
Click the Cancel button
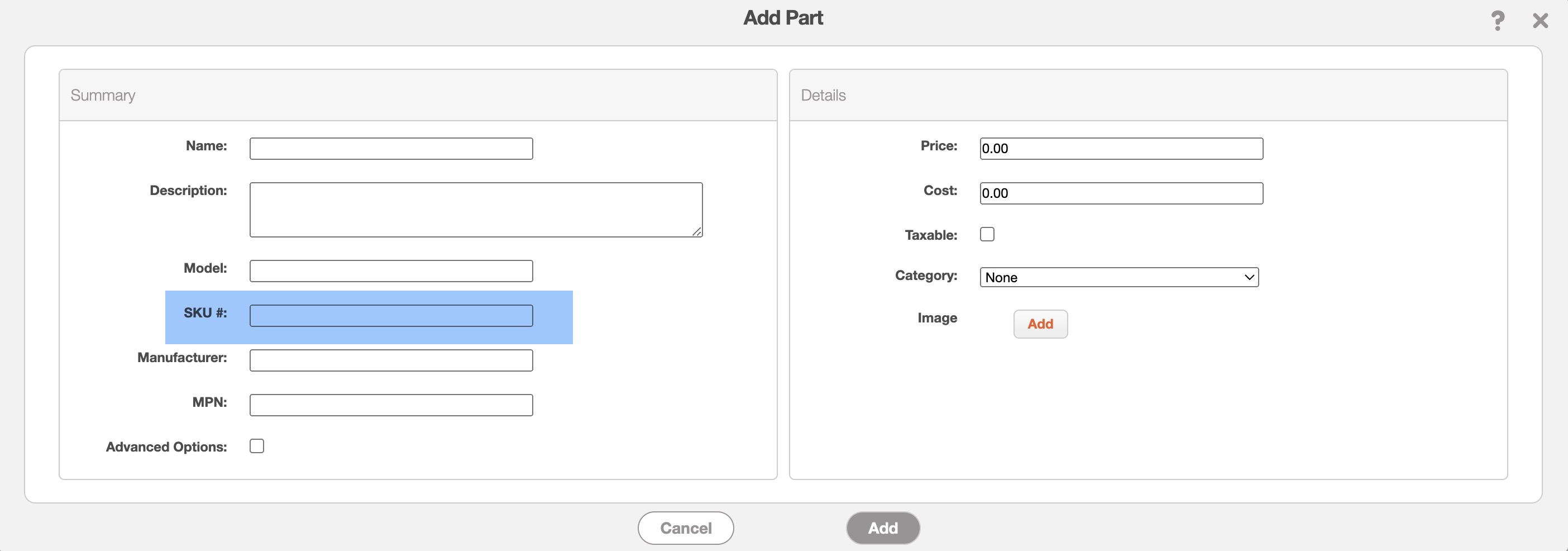(685, 528)
